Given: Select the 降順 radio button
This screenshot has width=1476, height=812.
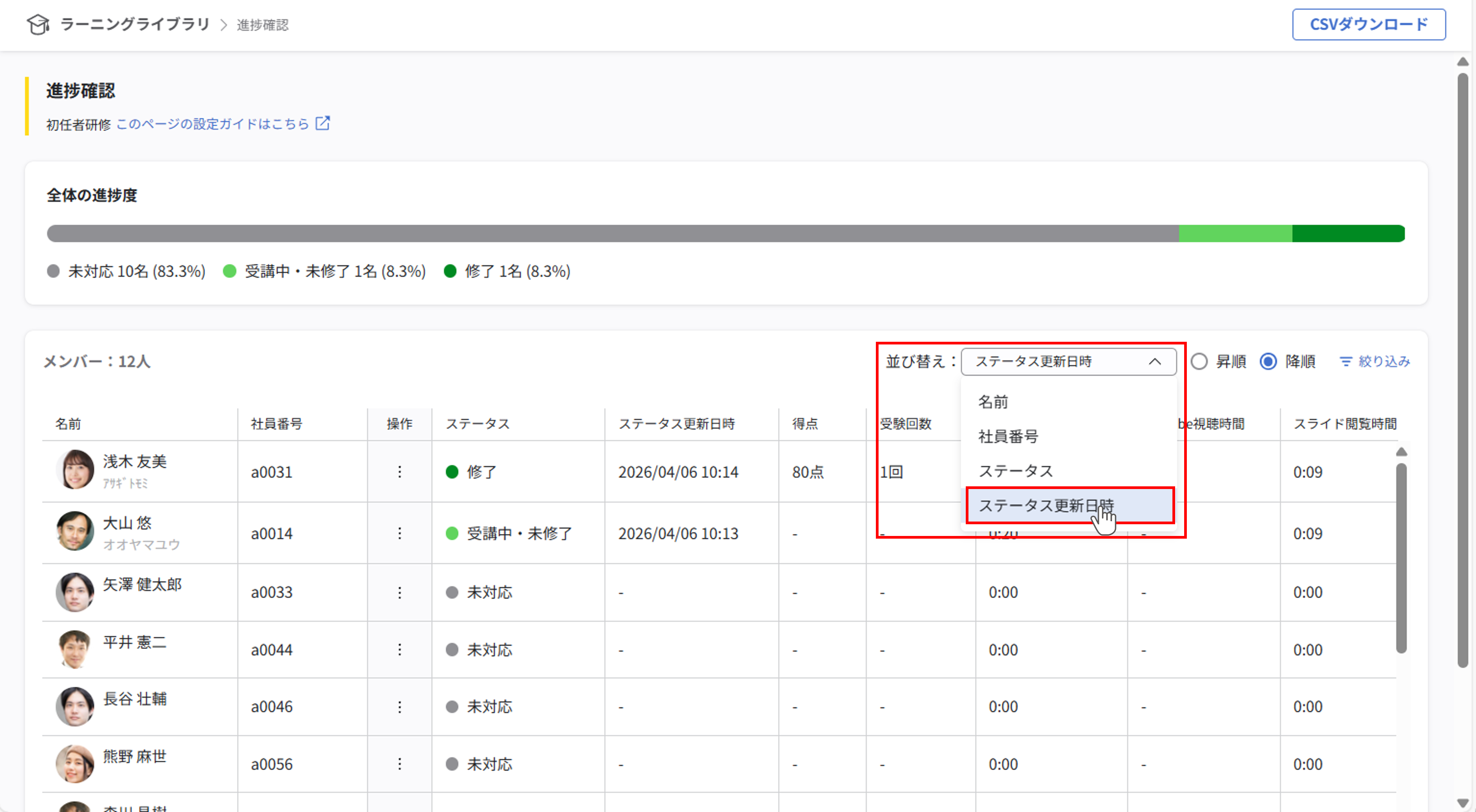Looking at the screenshot, I should tap(1268, 361).
